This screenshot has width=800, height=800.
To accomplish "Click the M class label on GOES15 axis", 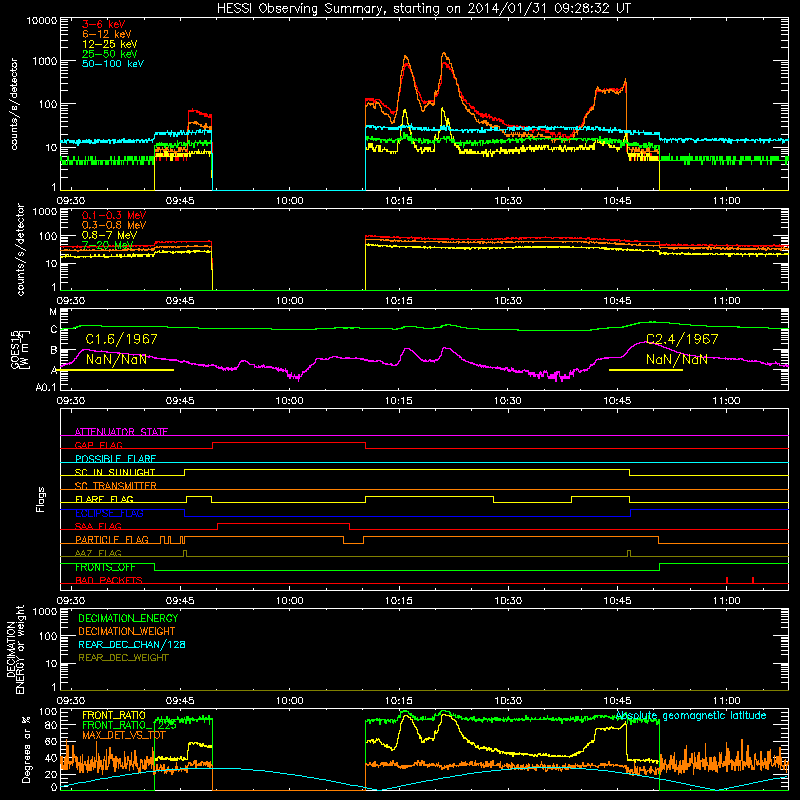I will 53,312.
